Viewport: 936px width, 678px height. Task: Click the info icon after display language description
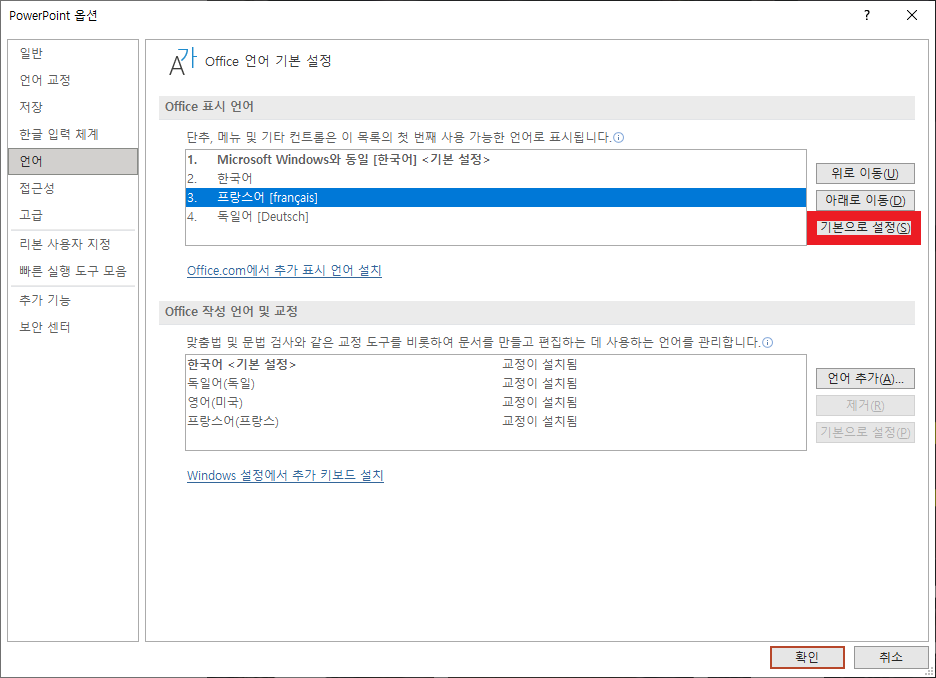[x=619, y=138]
